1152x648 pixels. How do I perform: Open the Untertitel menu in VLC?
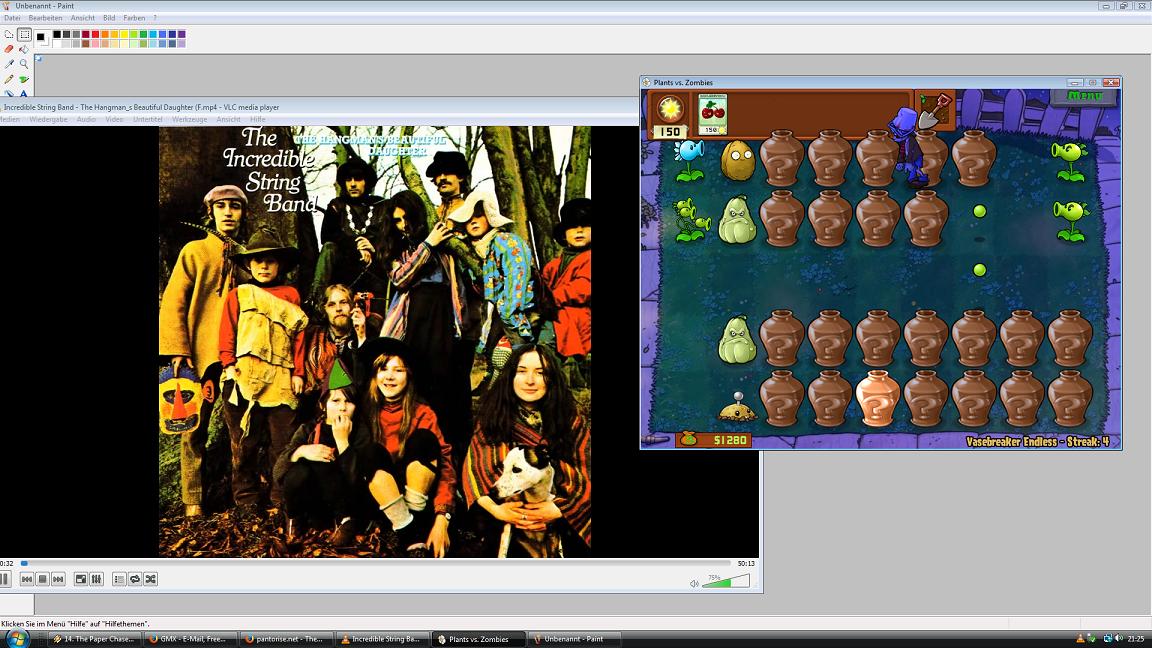pos(147,119)
